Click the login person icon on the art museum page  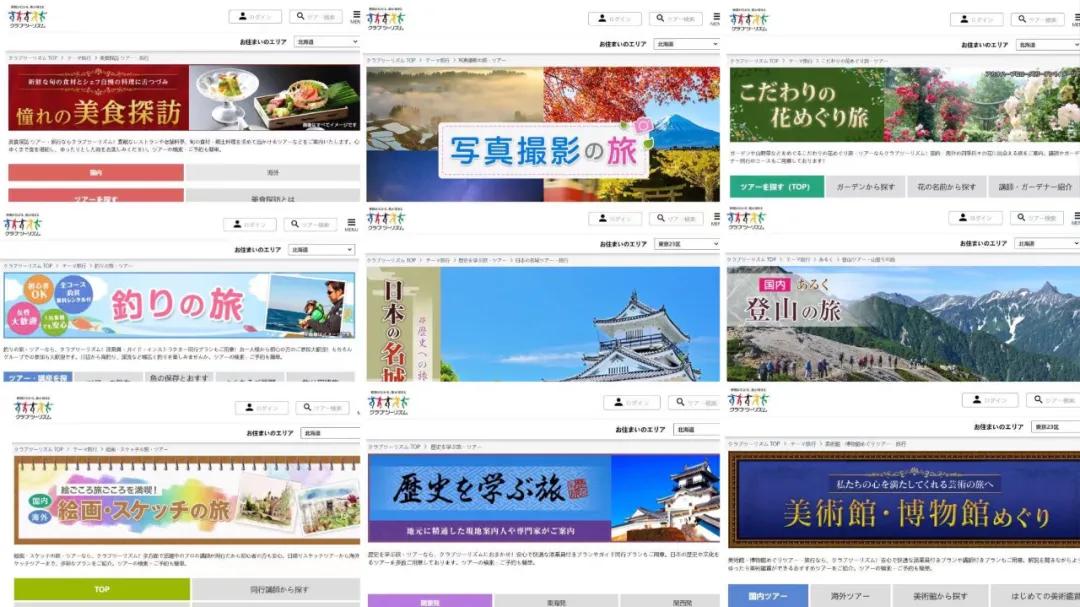(975, 398)
